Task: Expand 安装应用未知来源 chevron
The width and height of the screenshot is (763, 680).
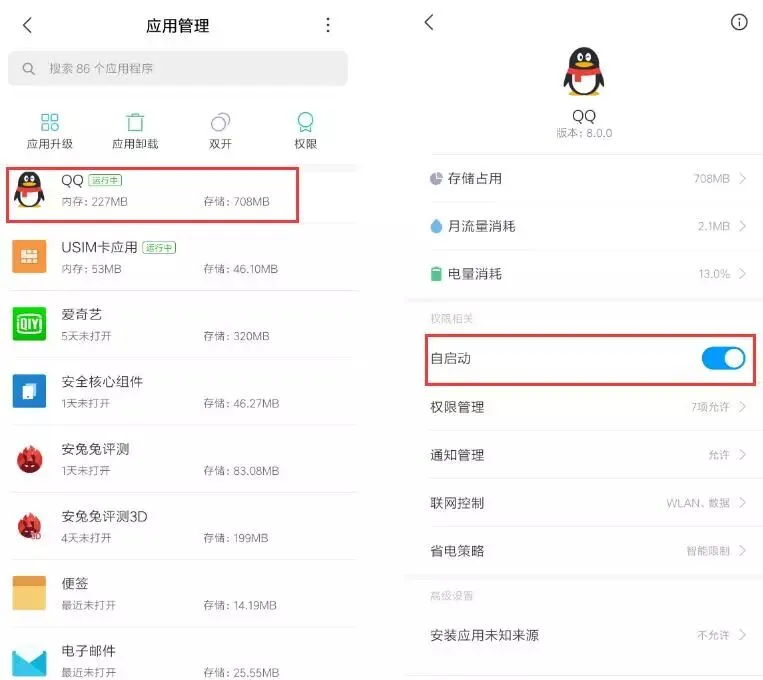Action: (x=742, y=635)
